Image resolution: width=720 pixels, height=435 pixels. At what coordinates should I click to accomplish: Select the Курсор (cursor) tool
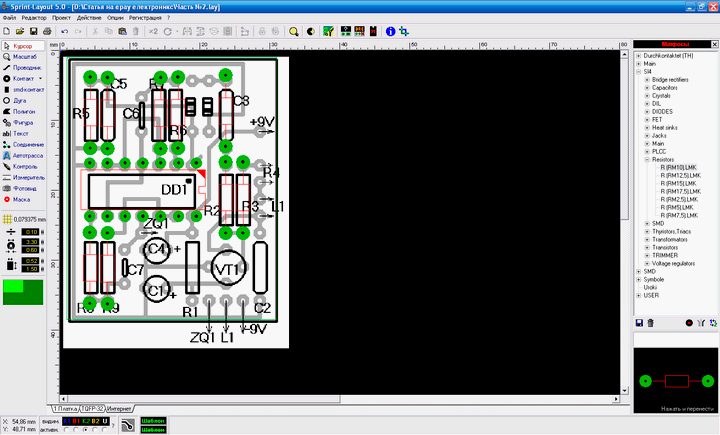pyautogui.click(x=24, y=46)
